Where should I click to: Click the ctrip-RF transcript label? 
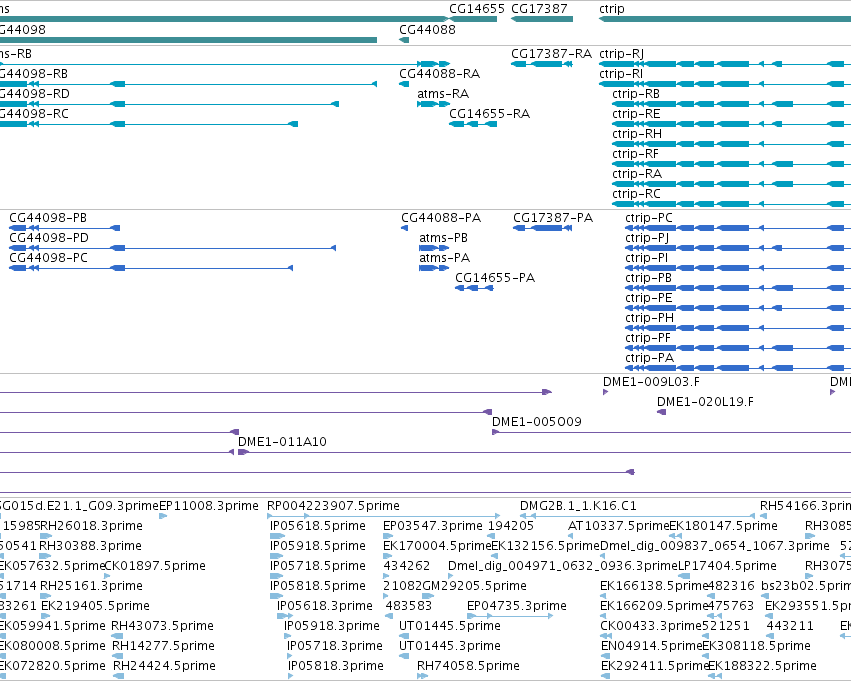coord(635,154)
